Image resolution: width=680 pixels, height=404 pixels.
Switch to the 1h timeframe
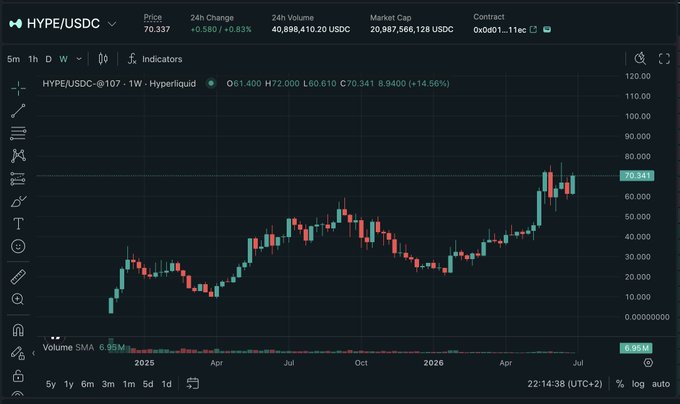pyautogui.click(x=33, y=59)
